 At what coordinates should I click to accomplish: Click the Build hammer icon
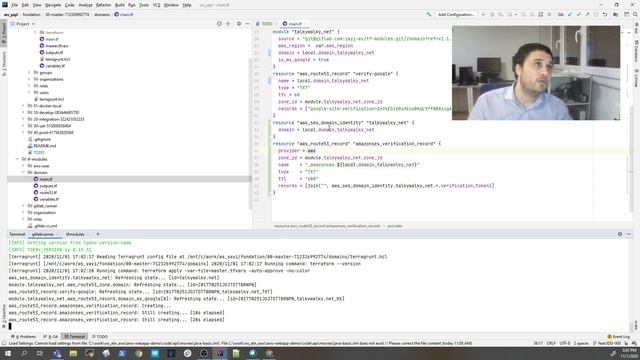429,14
